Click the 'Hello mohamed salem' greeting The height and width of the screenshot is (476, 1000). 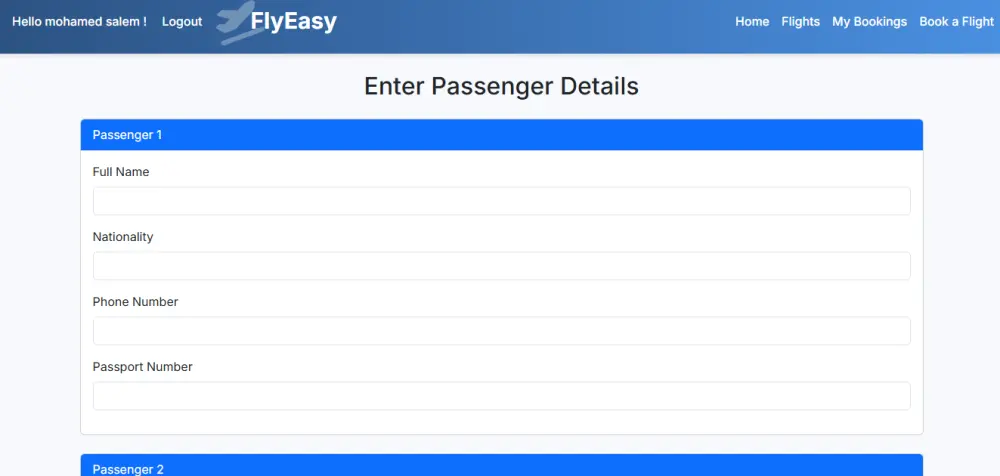click(79, 21)
